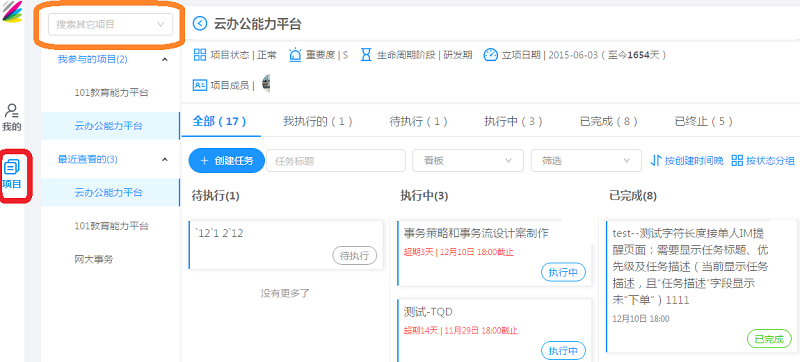Screen dimensions: 800x362
Task: Switch to the 已完成(8) tab
Action: click(609, 121)
